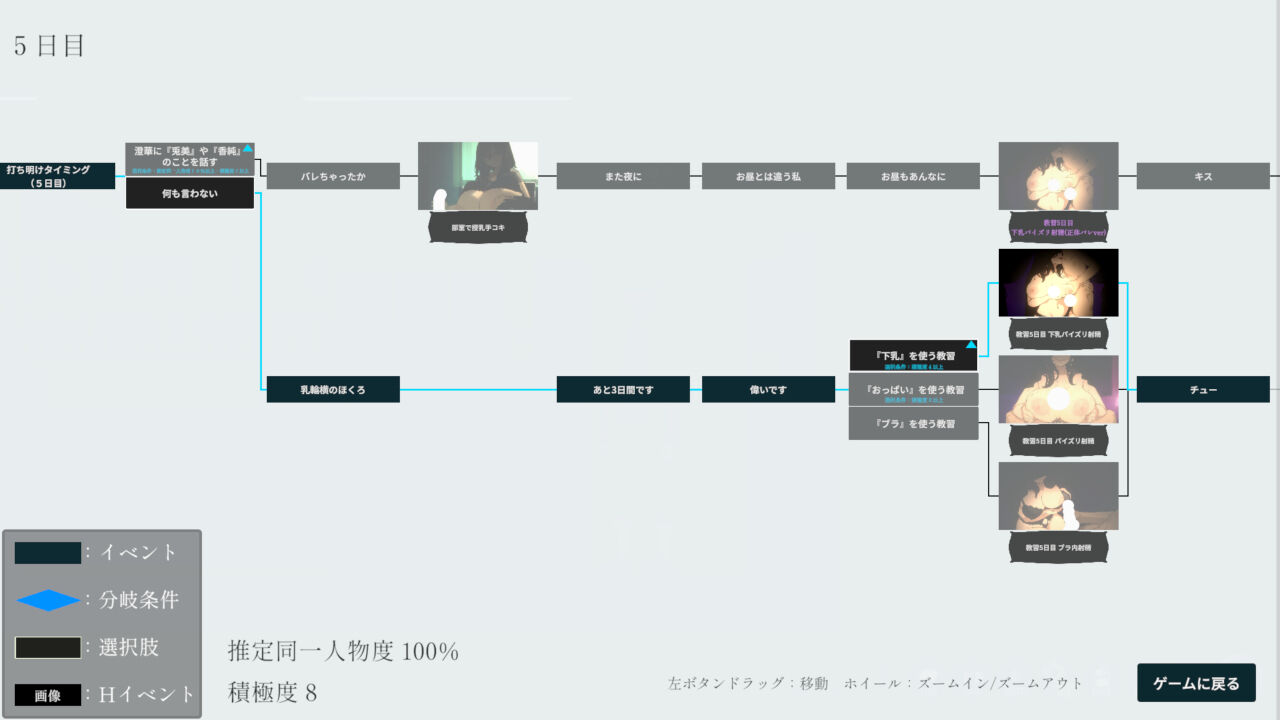The height and width of the screenshot is (720, 1280).
Task: Select the キス node
Action: (1203, 176)
